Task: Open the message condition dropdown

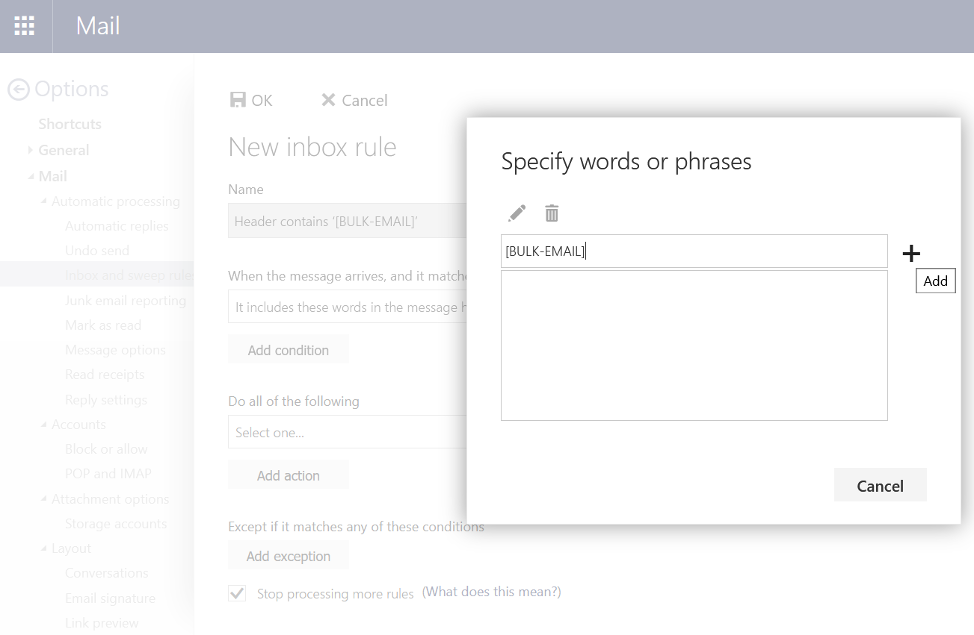Action: click(x=347, y=307)
